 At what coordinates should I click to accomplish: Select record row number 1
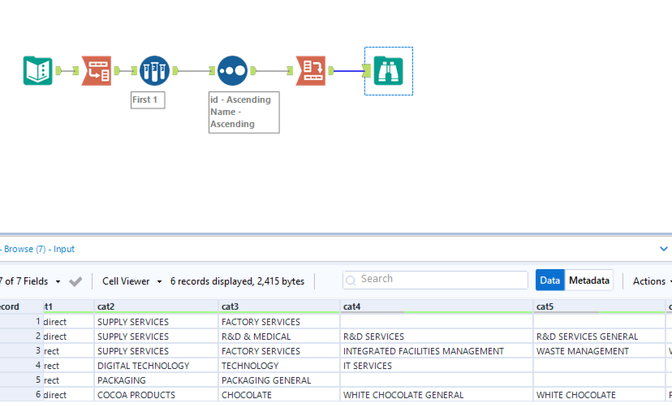point(21,322)
